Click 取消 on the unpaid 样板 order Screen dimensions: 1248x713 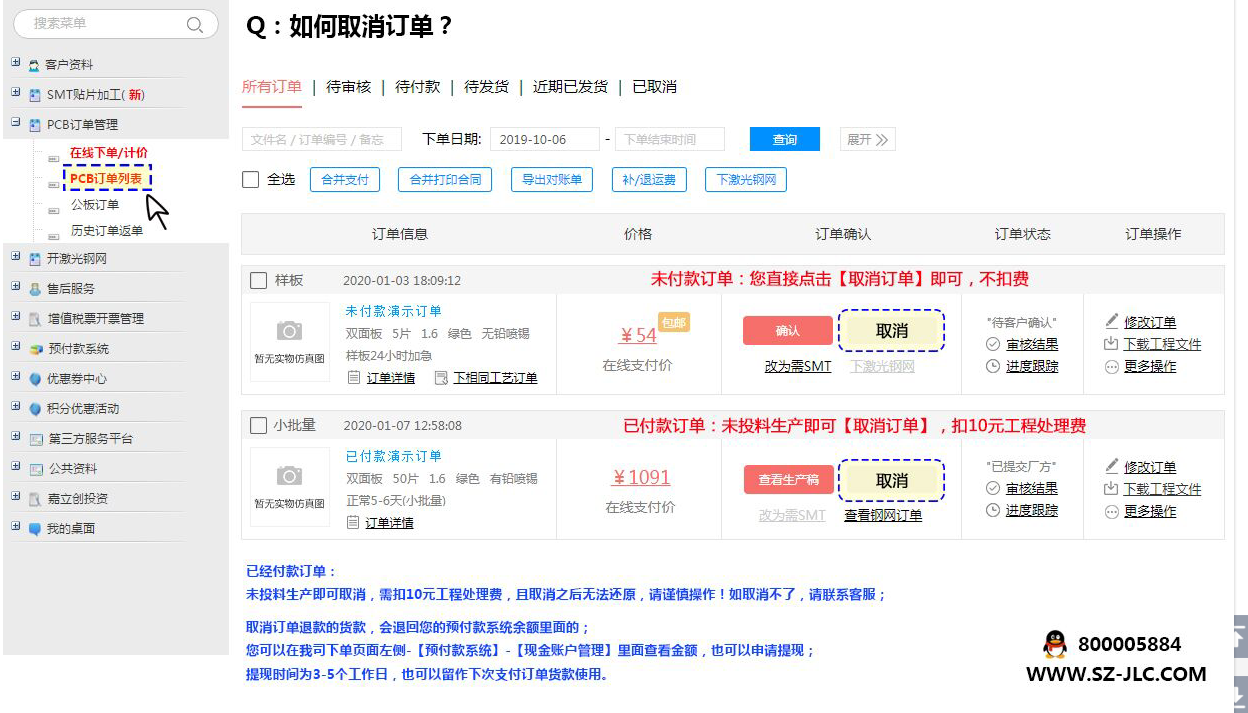point(891,331)
